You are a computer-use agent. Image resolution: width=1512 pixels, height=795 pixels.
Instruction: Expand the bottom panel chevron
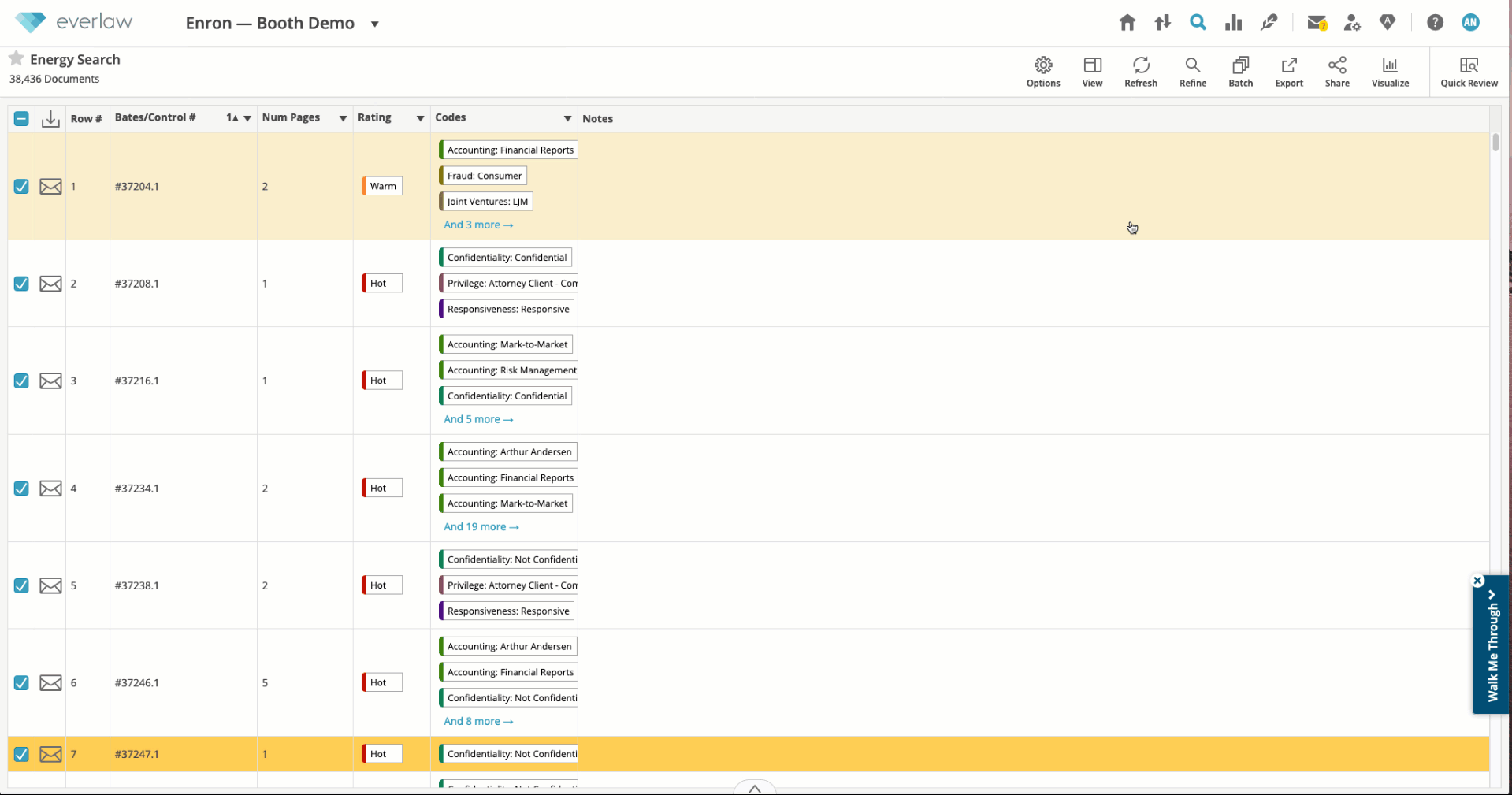pyautogui.click(x=754, y=788)
